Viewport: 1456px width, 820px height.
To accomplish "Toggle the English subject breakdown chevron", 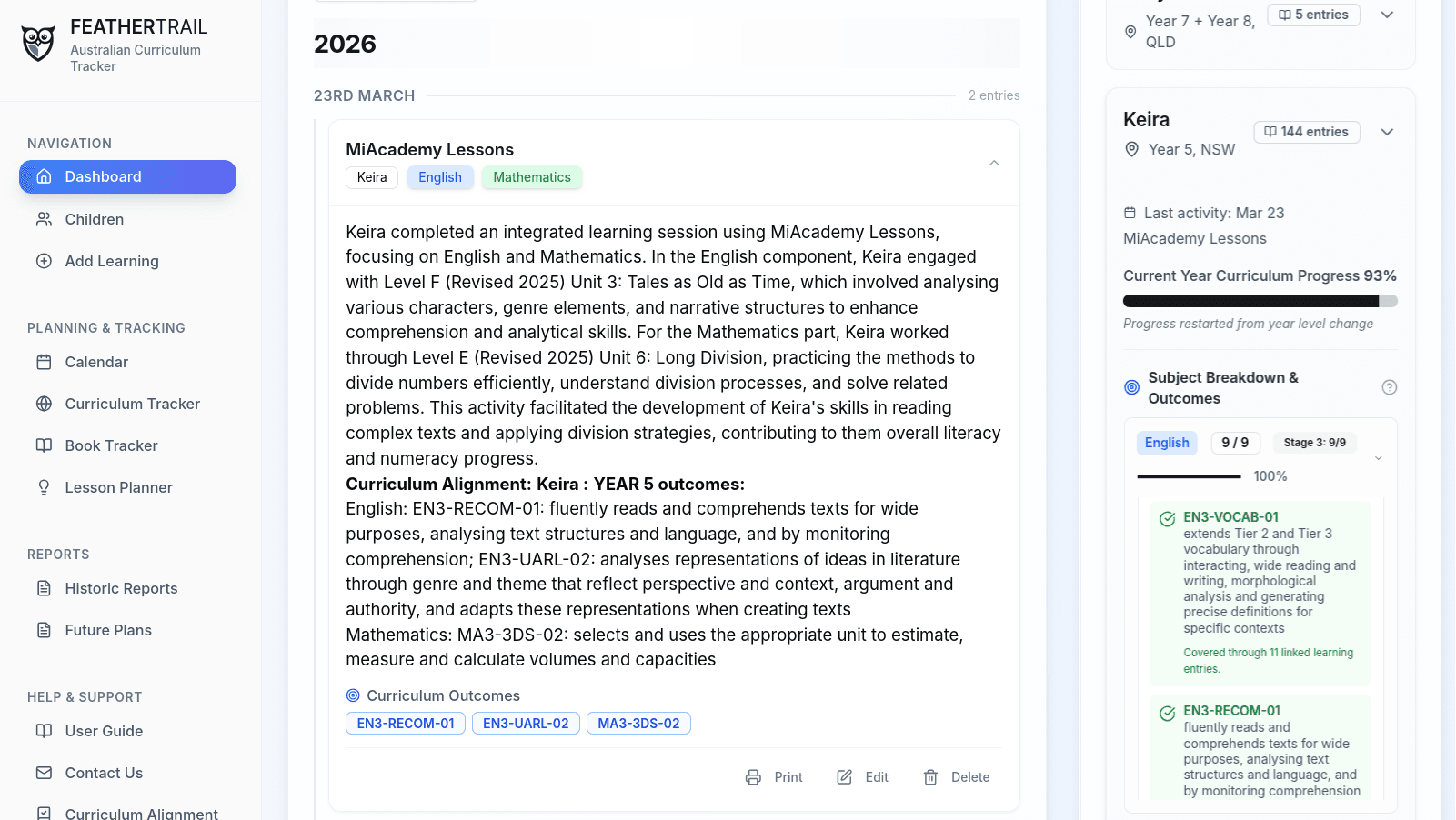I will click(1378, 458).
